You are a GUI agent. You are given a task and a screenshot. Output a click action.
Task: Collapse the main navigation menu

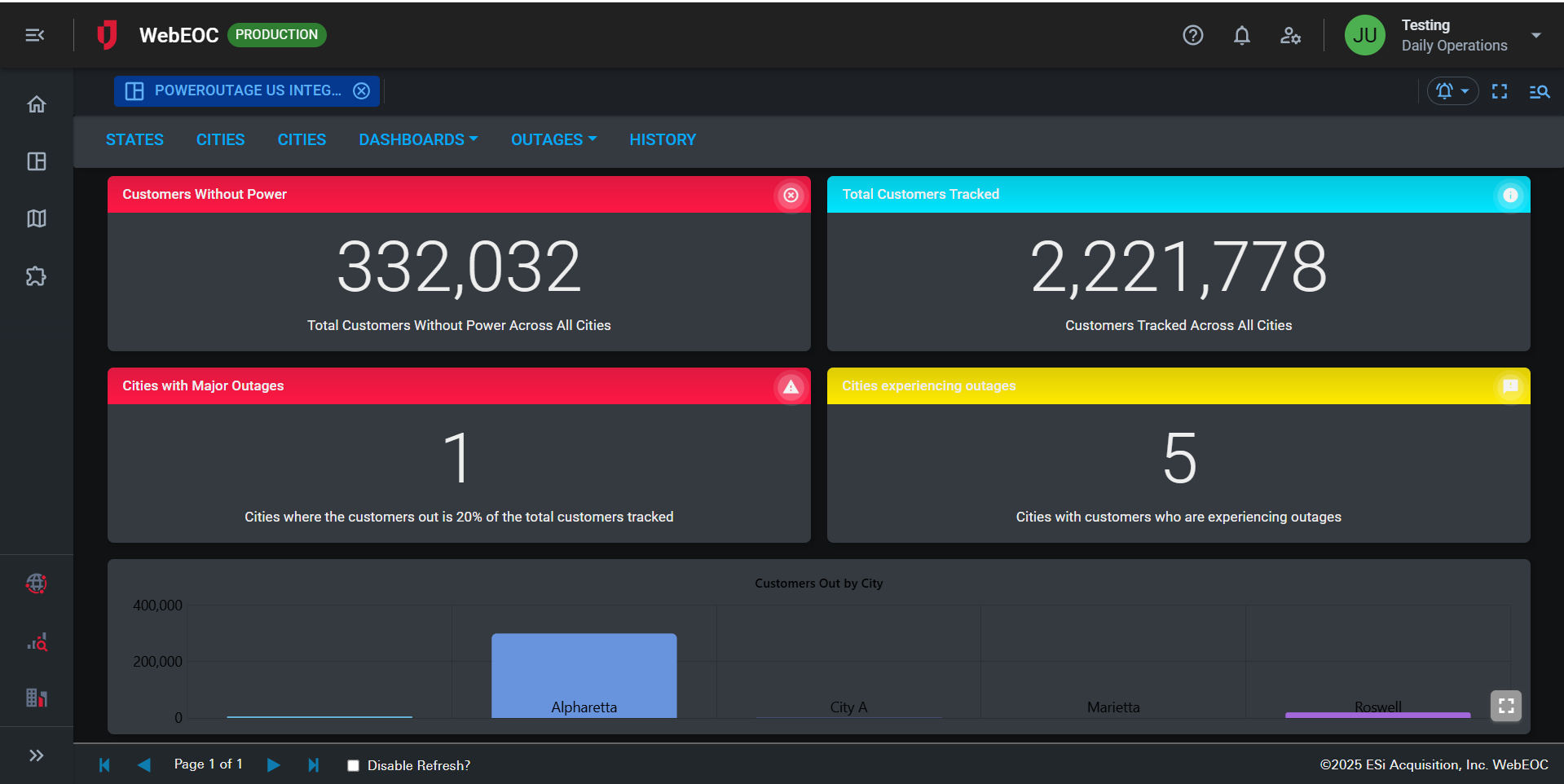(35, 35)
